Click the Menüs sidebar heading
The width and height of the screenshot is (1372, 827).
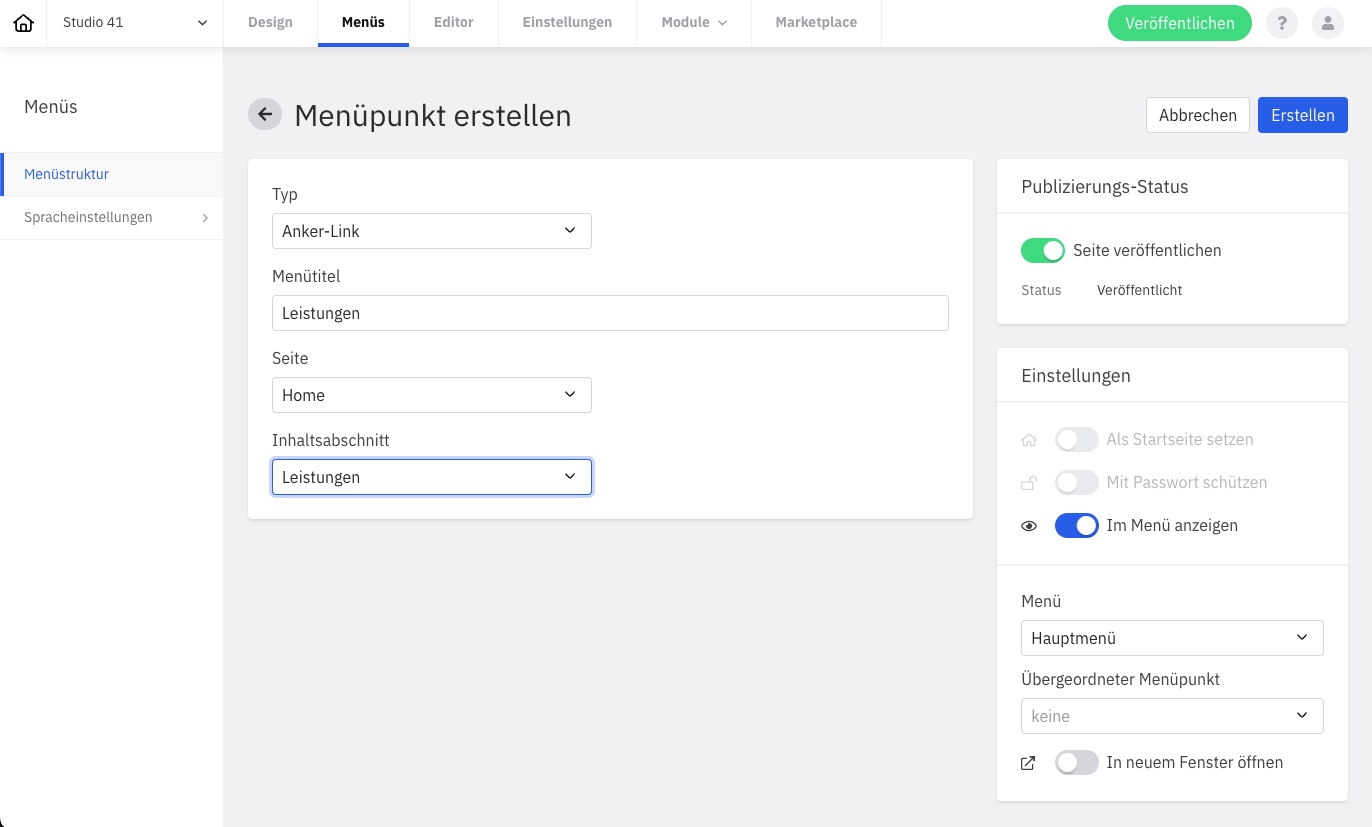pos(51,107)
